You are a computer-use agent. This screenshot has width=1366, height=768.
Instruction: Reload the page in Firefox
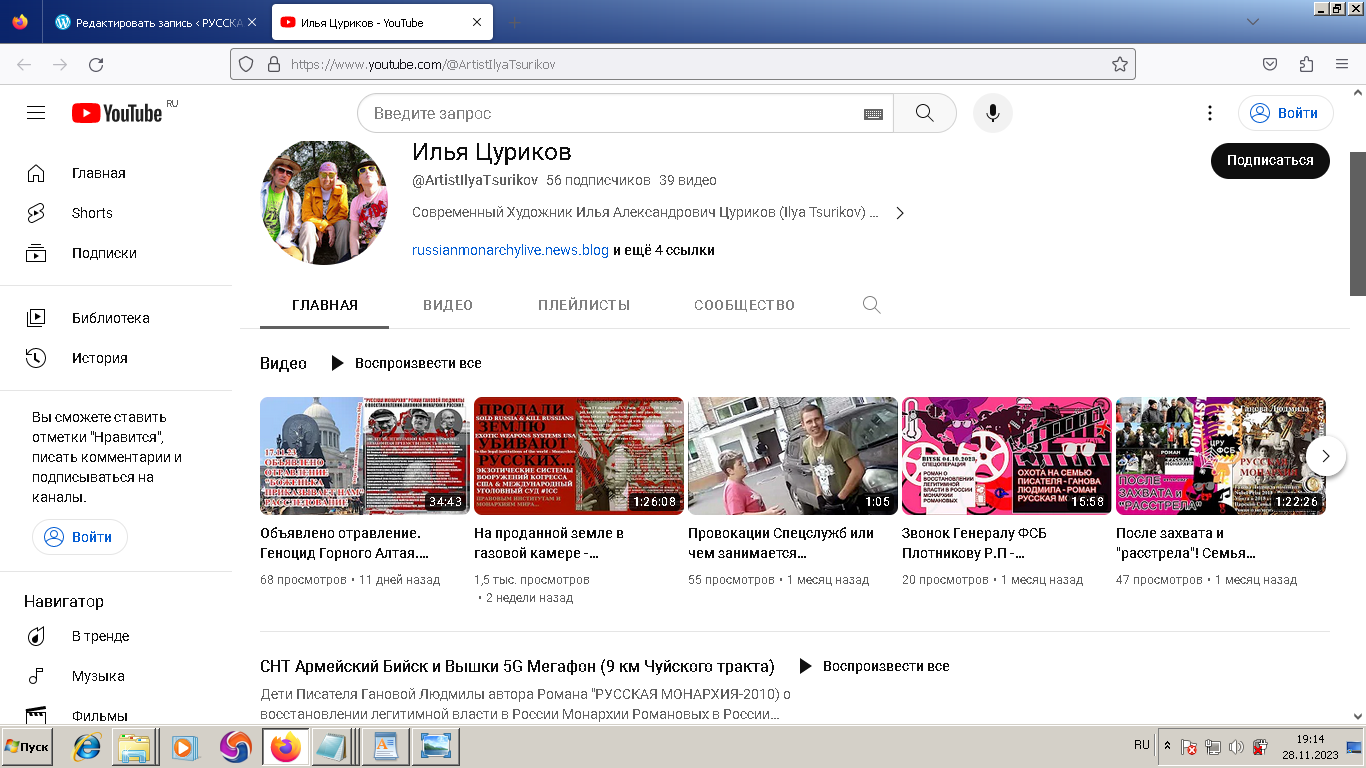[96, 64]
